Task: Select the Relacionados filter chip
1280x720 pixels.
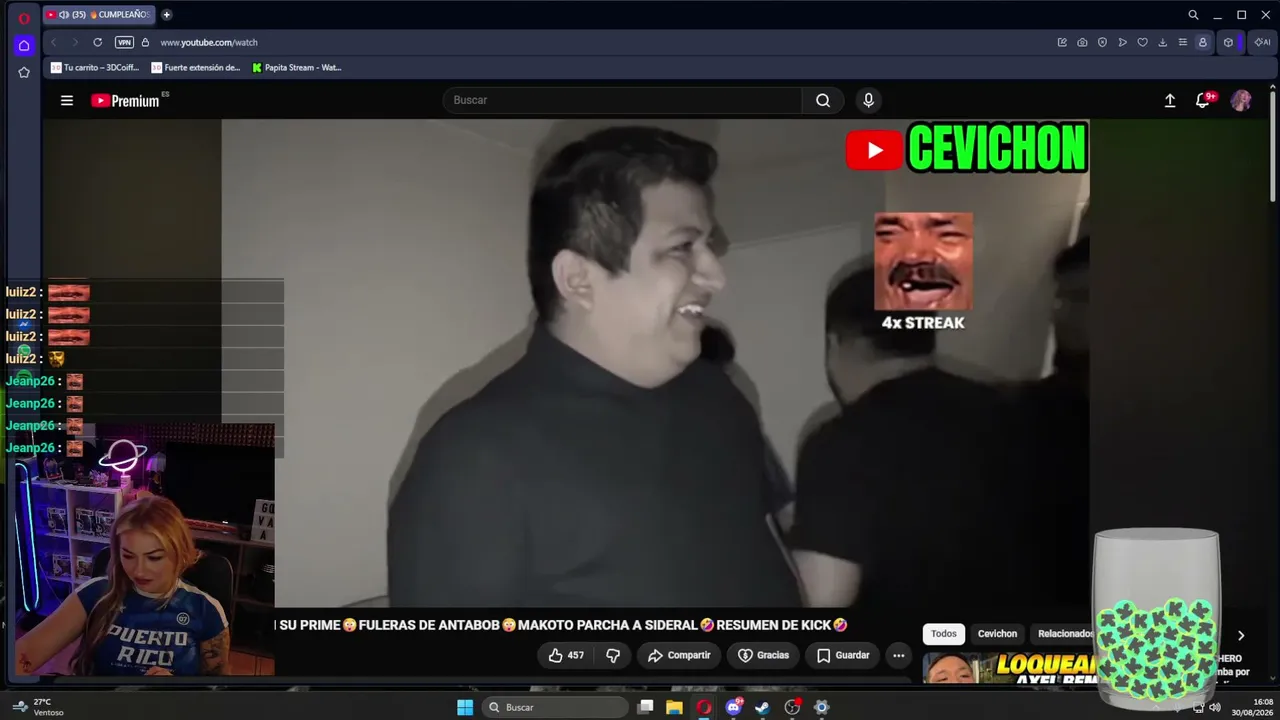Action: (x=1064, y=633)
